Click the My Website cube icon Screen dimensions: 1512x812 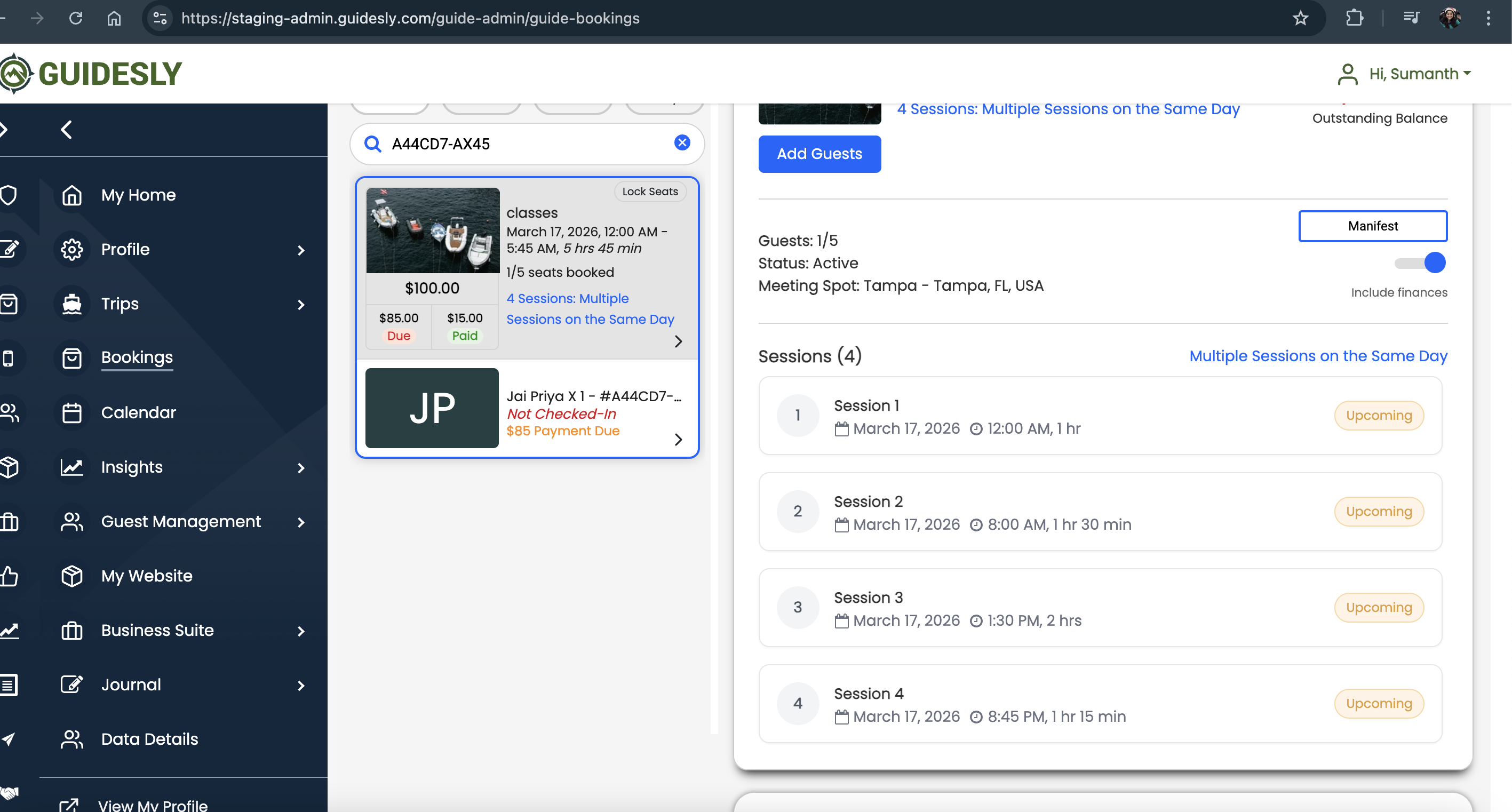71,576
